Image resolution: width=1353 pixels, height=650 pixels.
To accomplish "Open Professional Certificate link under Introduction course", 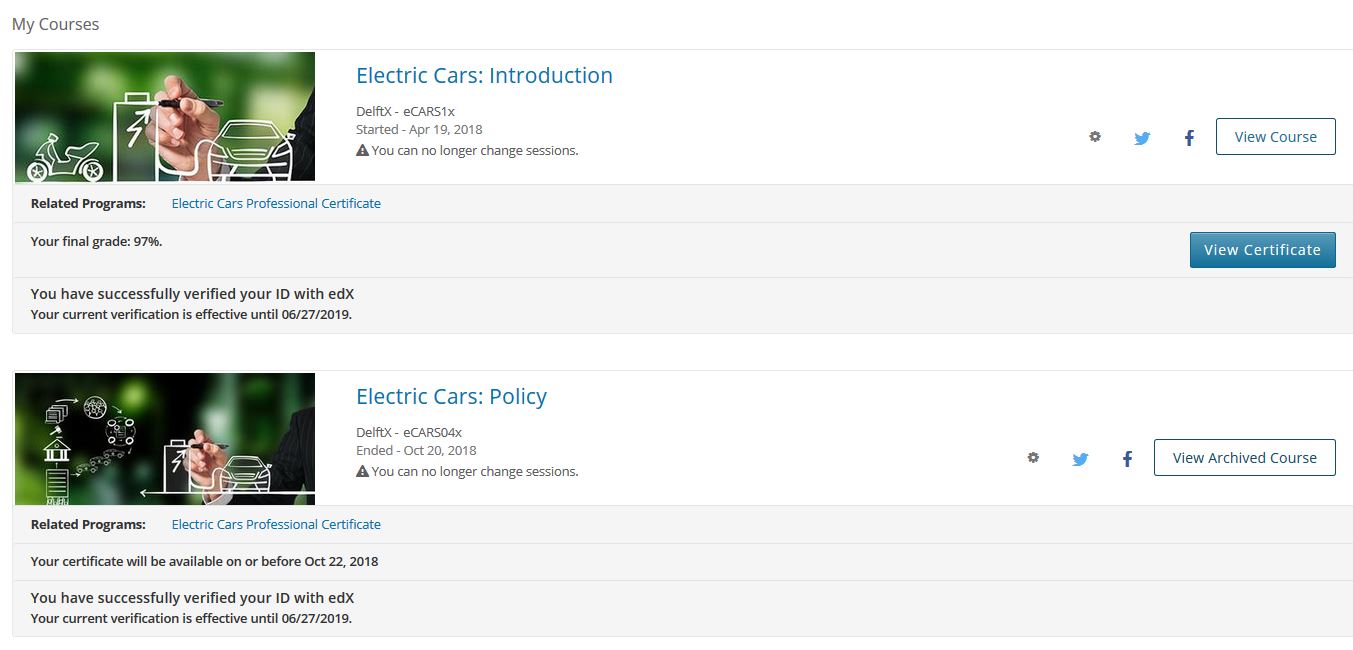I will [x=276, y=203].
